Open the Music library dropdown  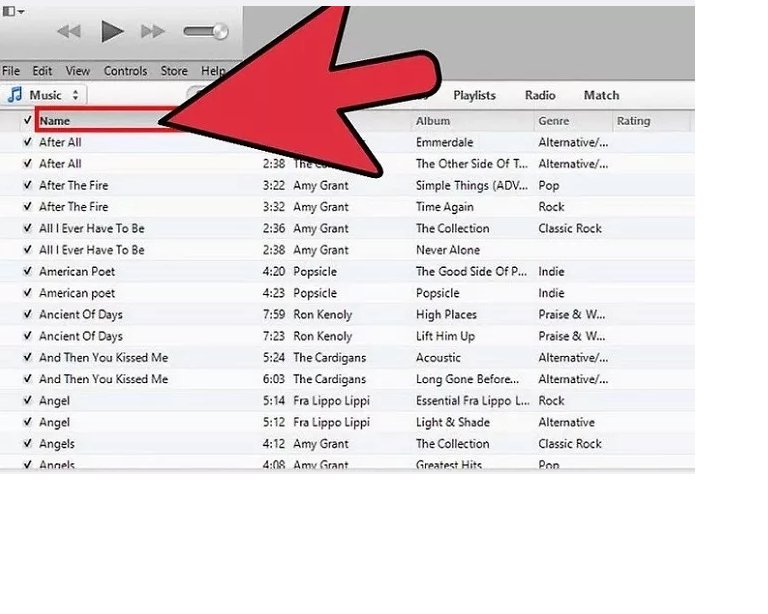[x=46, y=95]
